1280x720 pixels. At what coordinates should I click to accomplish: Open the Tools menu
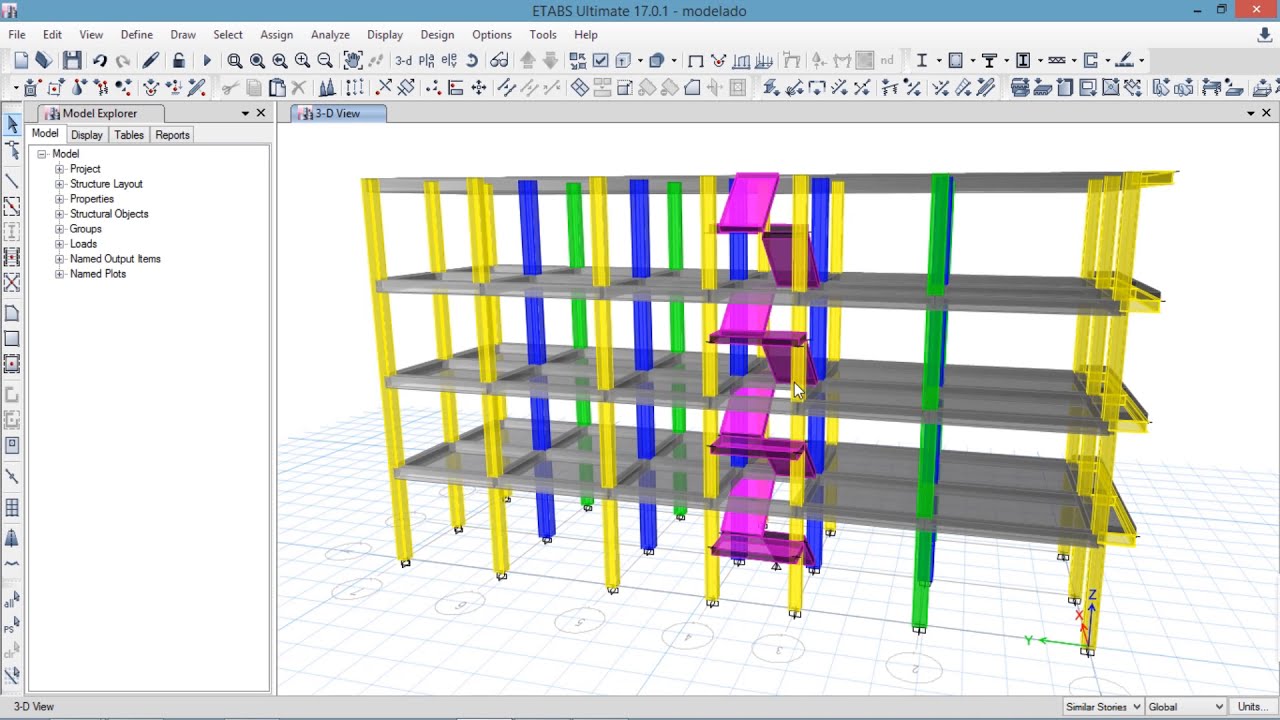click(543, 34)
